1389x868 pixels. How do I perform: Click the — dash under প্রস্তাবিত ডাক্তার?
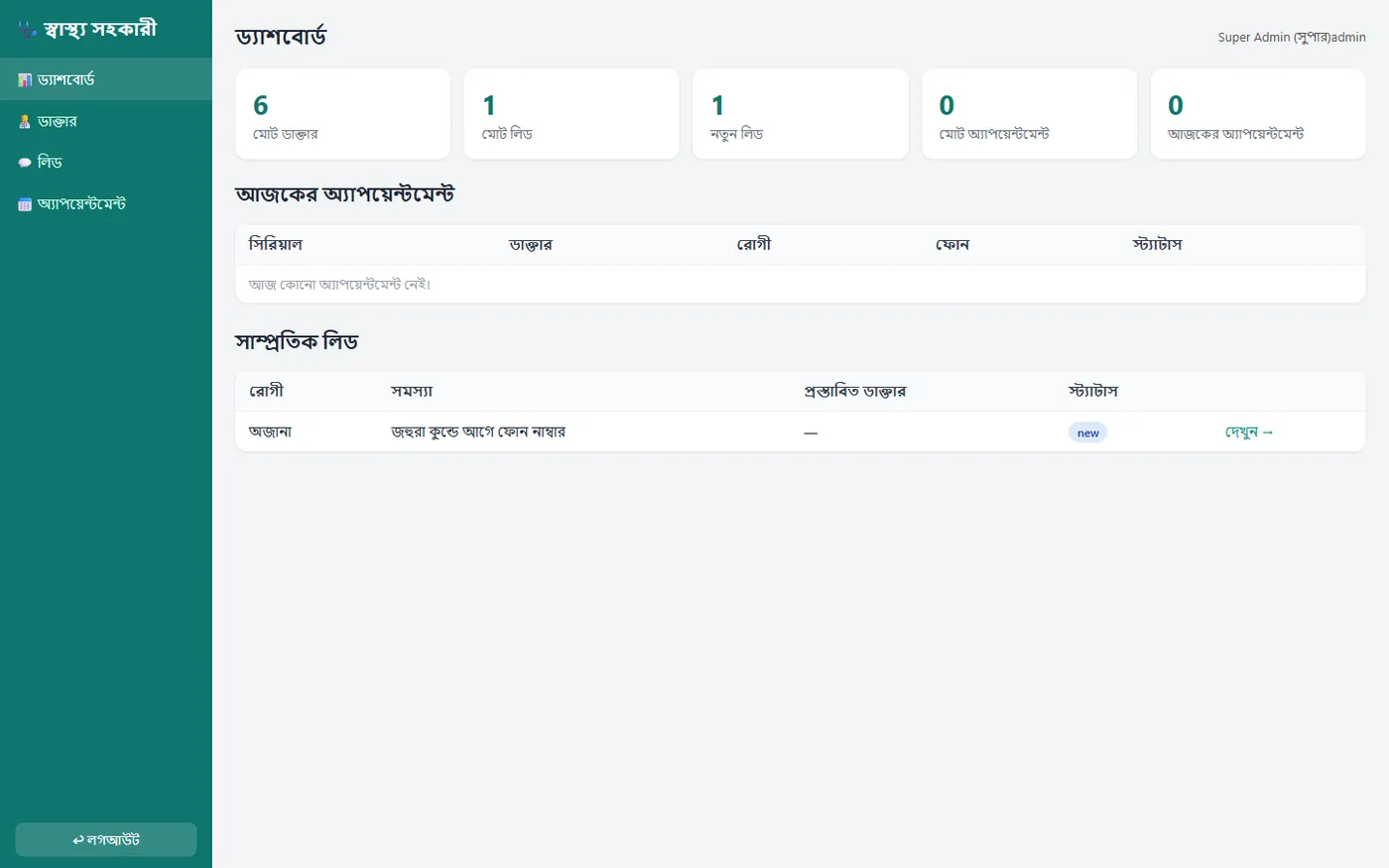(x=811, y=434)
